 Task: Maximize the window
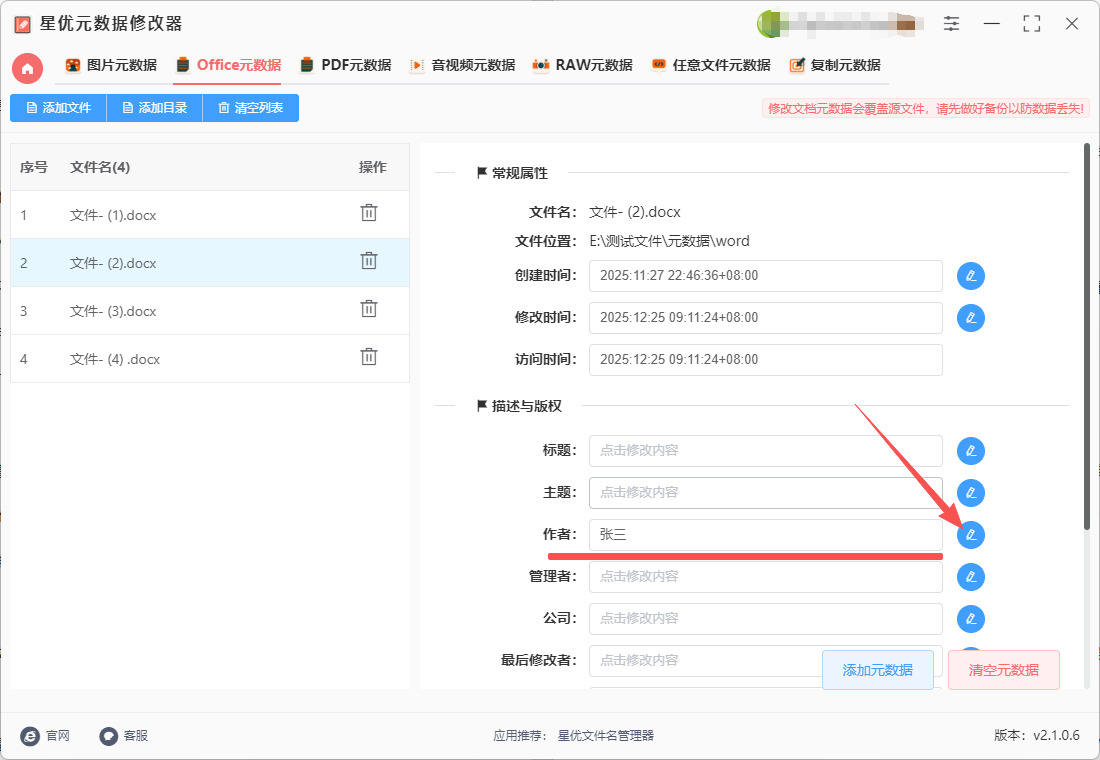coord(1031,23)
